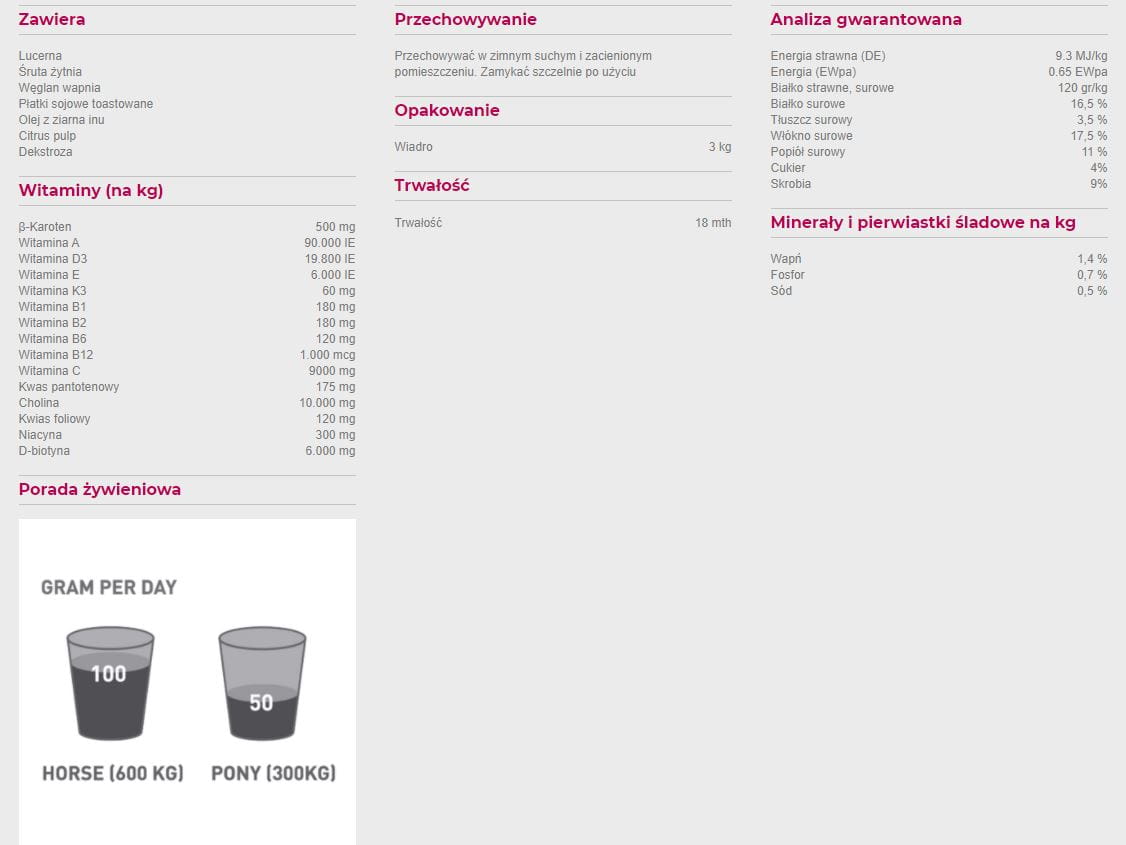Click the Lucerna ingredient entry

pos(40,56)
